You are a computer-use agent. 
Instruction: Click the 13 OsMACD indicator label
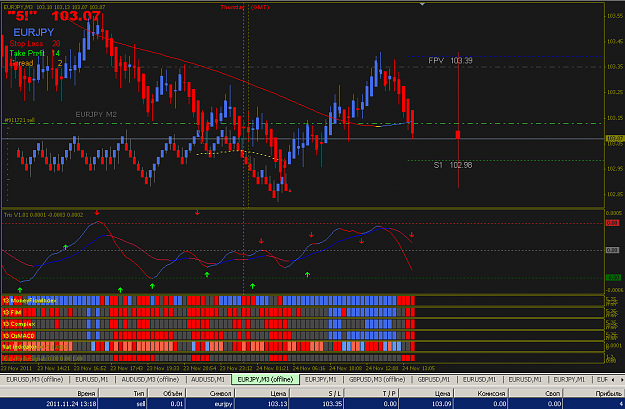pos(19,336)
